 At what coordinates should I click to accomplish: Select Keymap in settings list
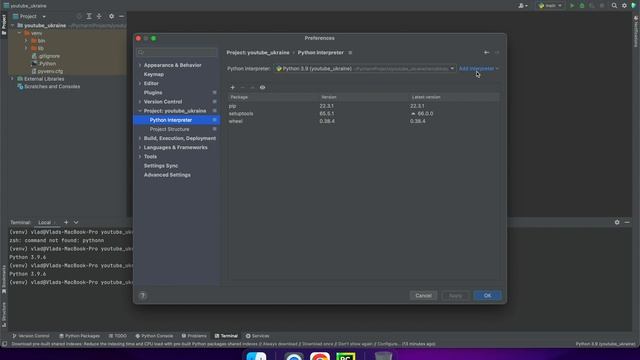click(154, 74)
